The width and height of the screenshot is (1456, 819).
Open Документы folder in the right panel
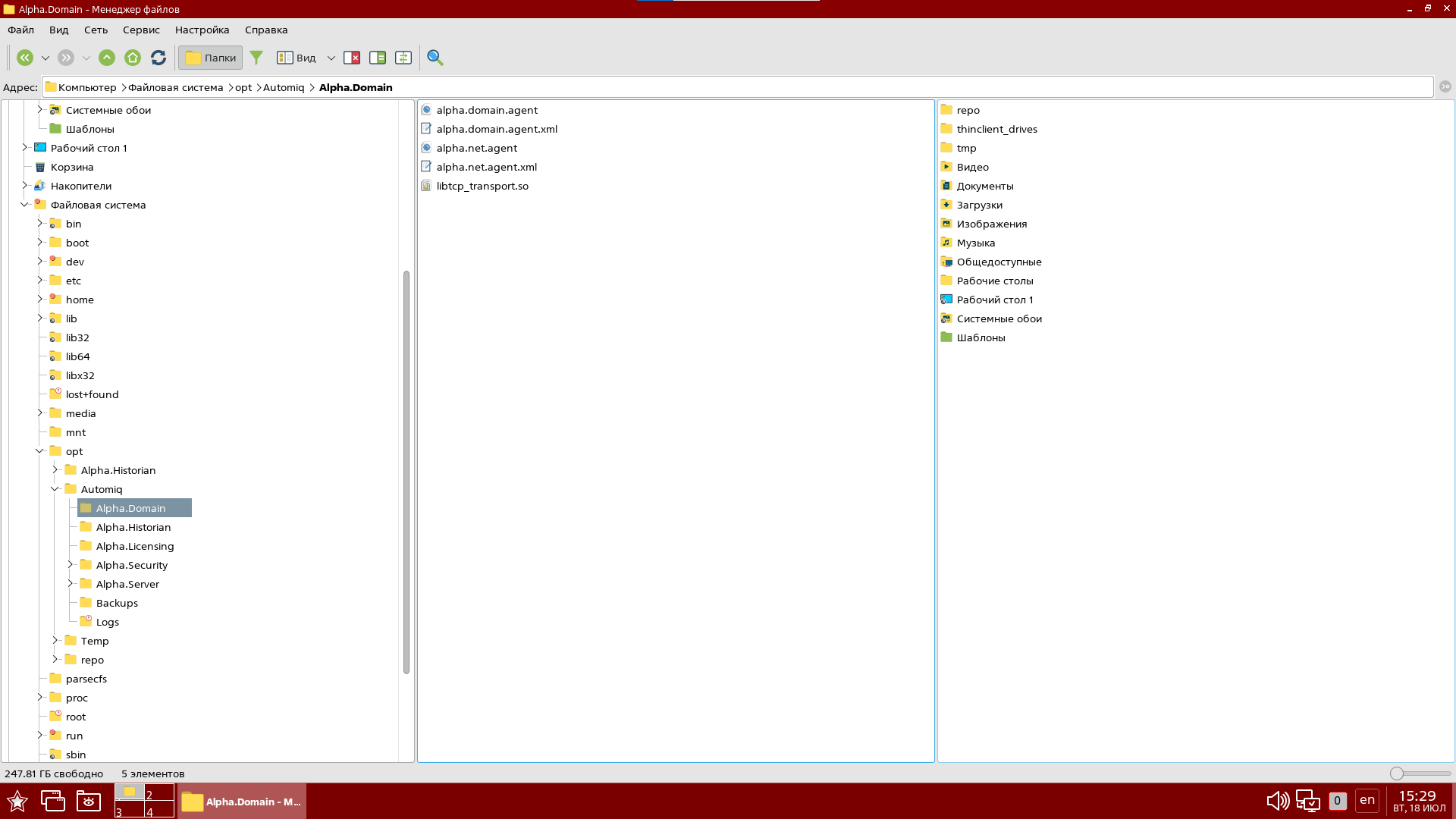click(x=977, y=186)
